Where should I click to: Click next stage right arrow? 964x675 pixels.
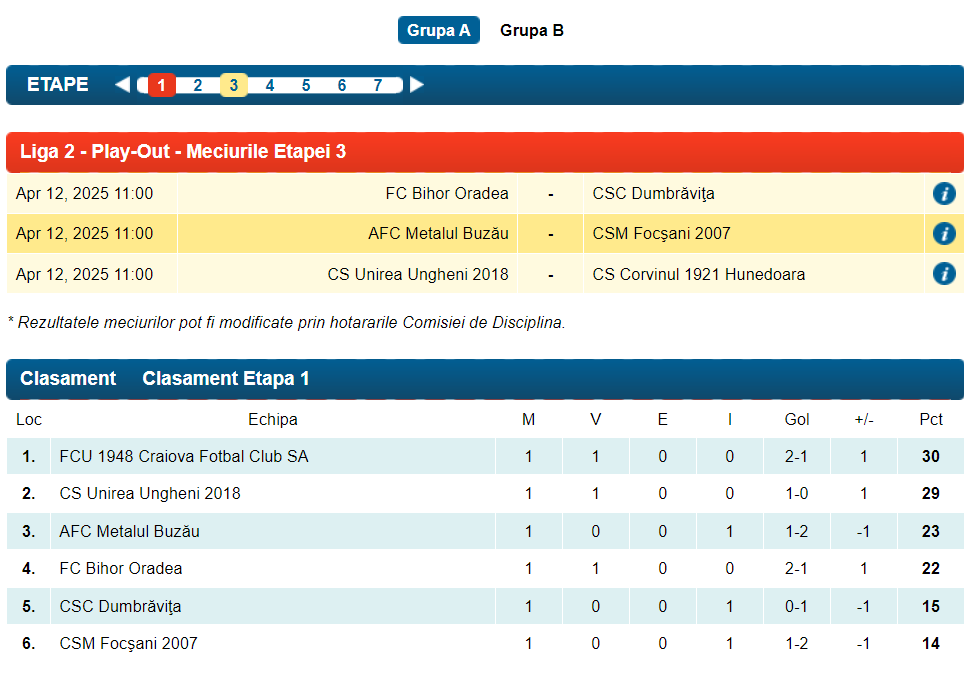point(417,85)
